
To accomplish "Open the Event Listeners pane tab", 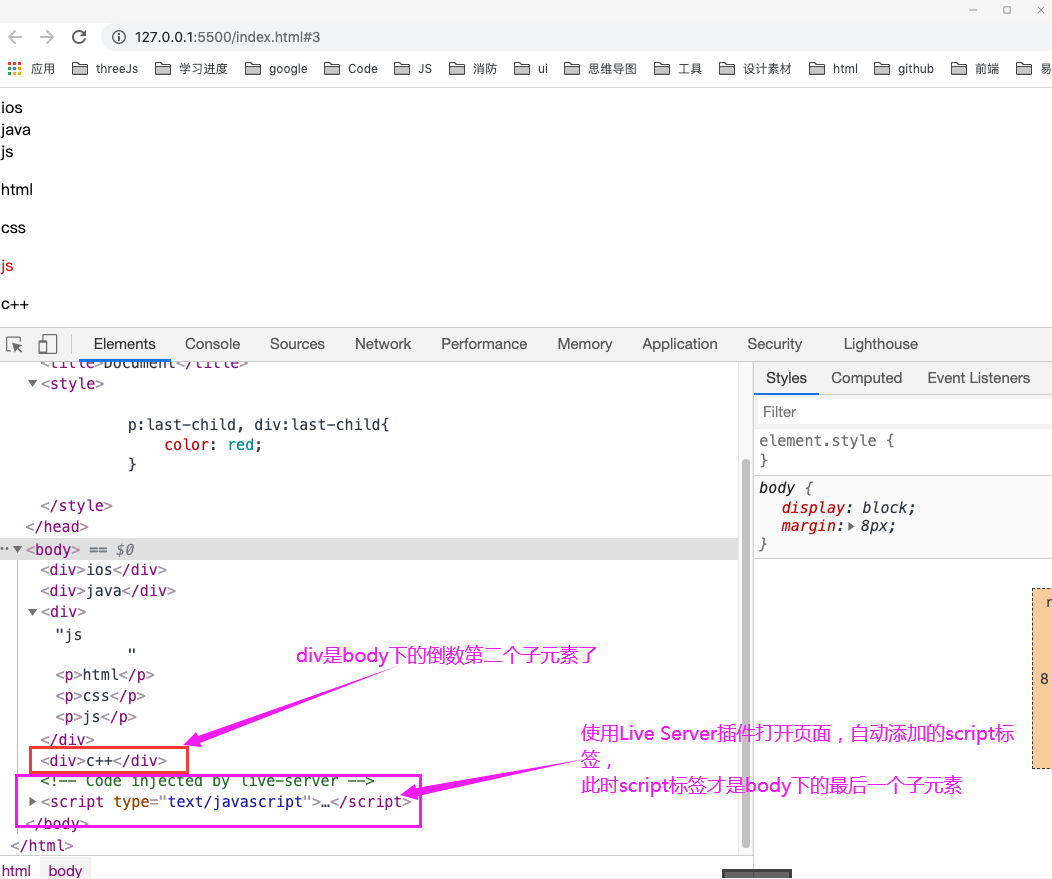I will (978, 378).
